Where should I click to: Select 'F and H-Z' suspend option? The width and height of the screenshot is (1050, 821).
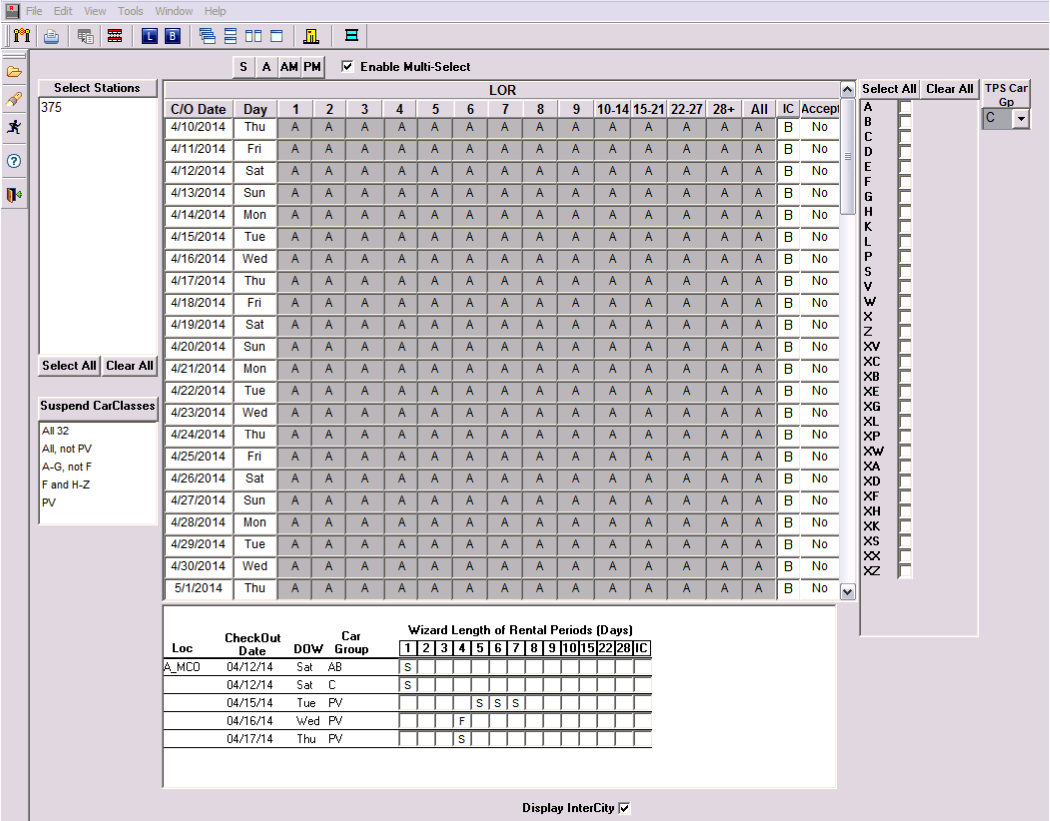pos(66,484)
